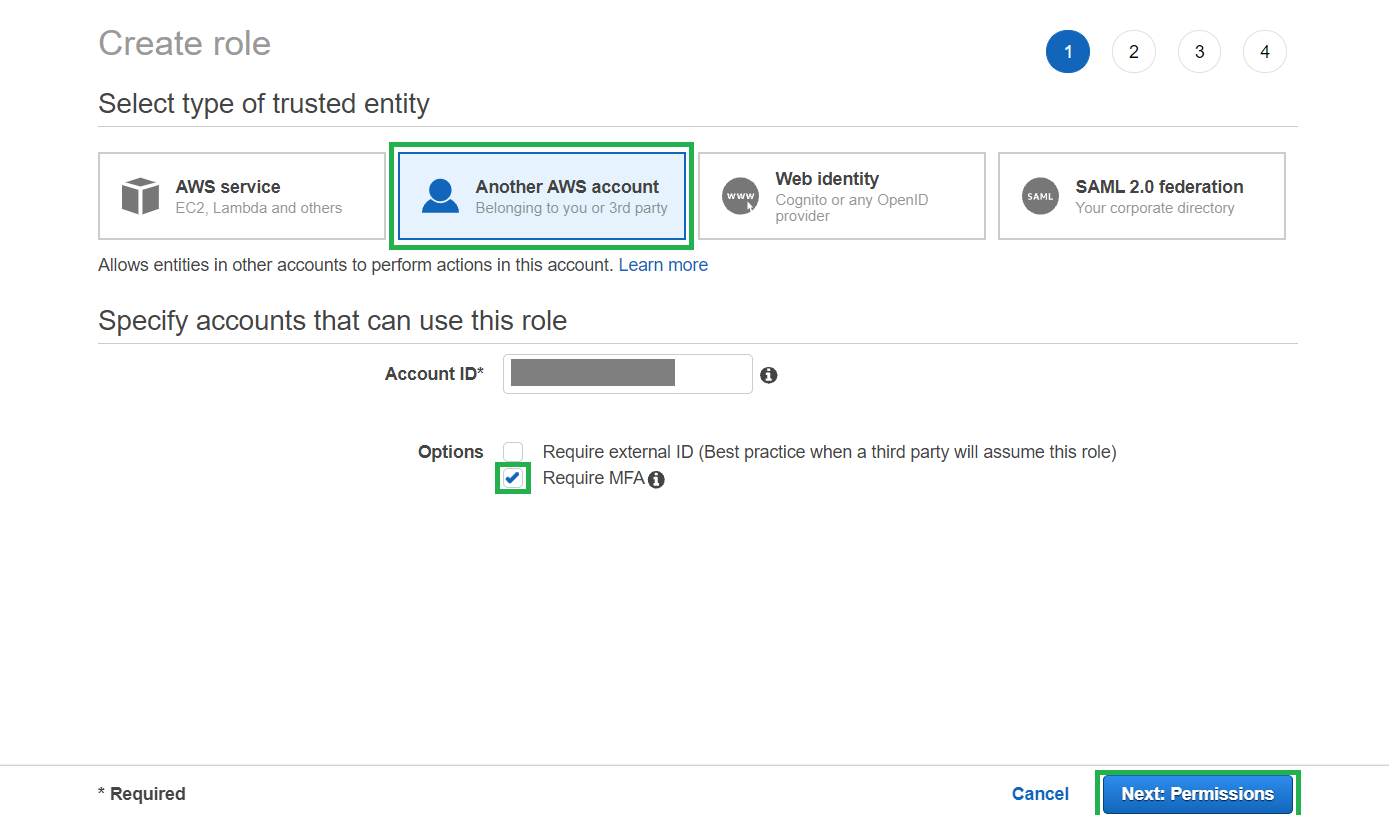Open the Account ID info tooltip
The height and width of the screenshot is (815, 1389).
click(x=768, y=374)
